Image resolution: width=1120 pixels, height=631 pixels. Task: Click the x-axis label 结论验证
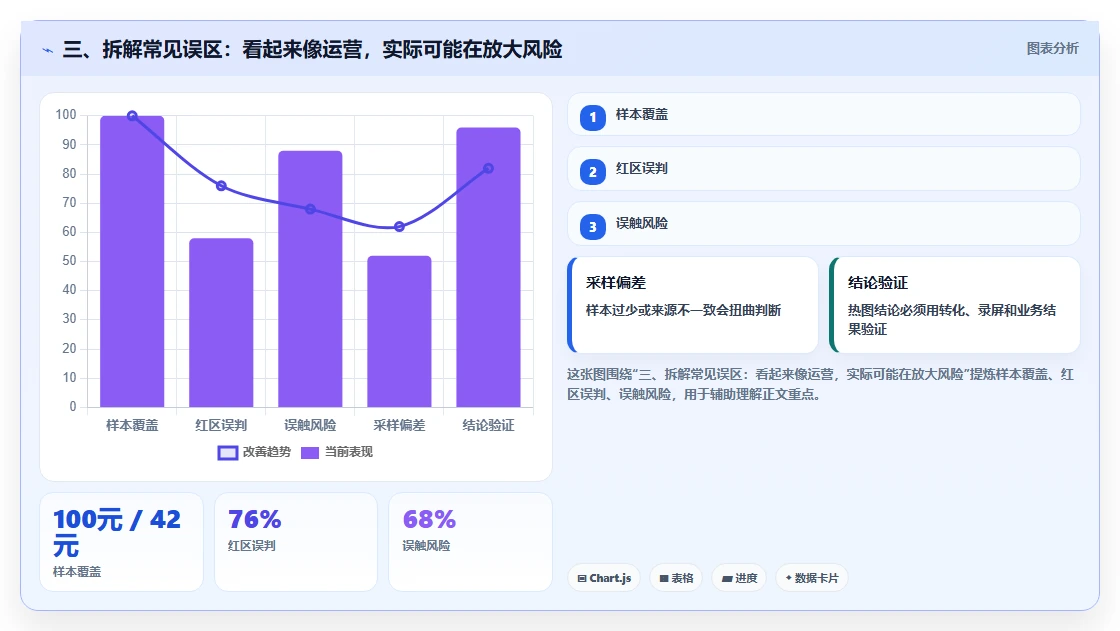pyautogui.click(x=489, y=425)
